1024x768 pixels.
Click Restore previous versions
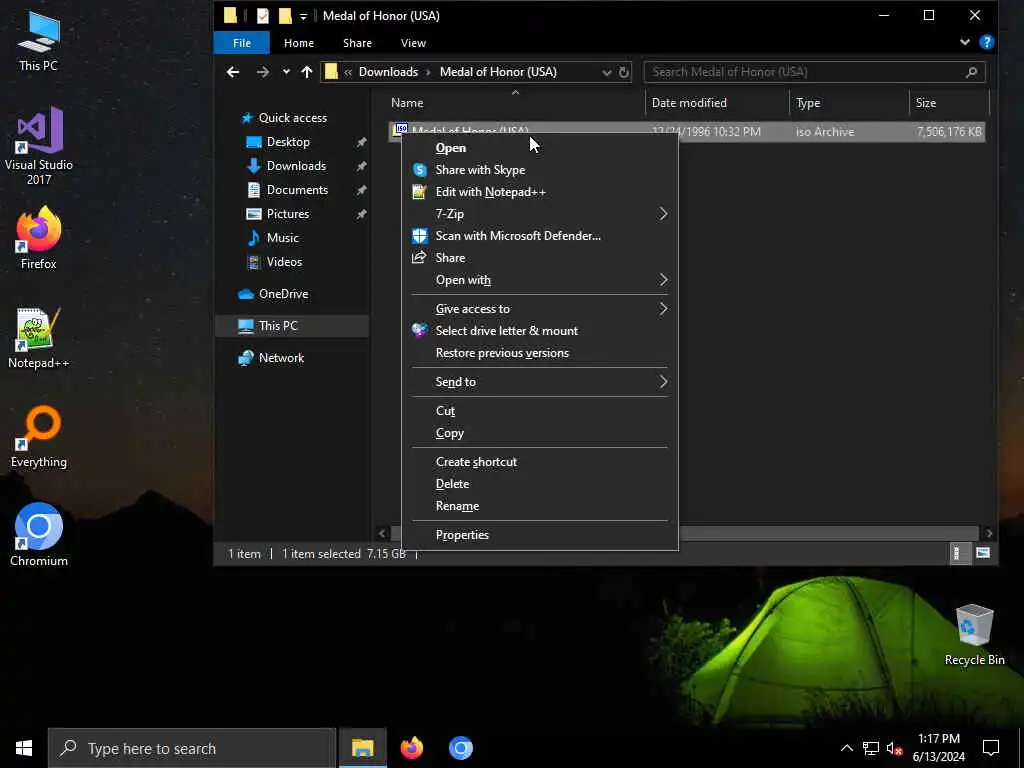coord(540,353)
